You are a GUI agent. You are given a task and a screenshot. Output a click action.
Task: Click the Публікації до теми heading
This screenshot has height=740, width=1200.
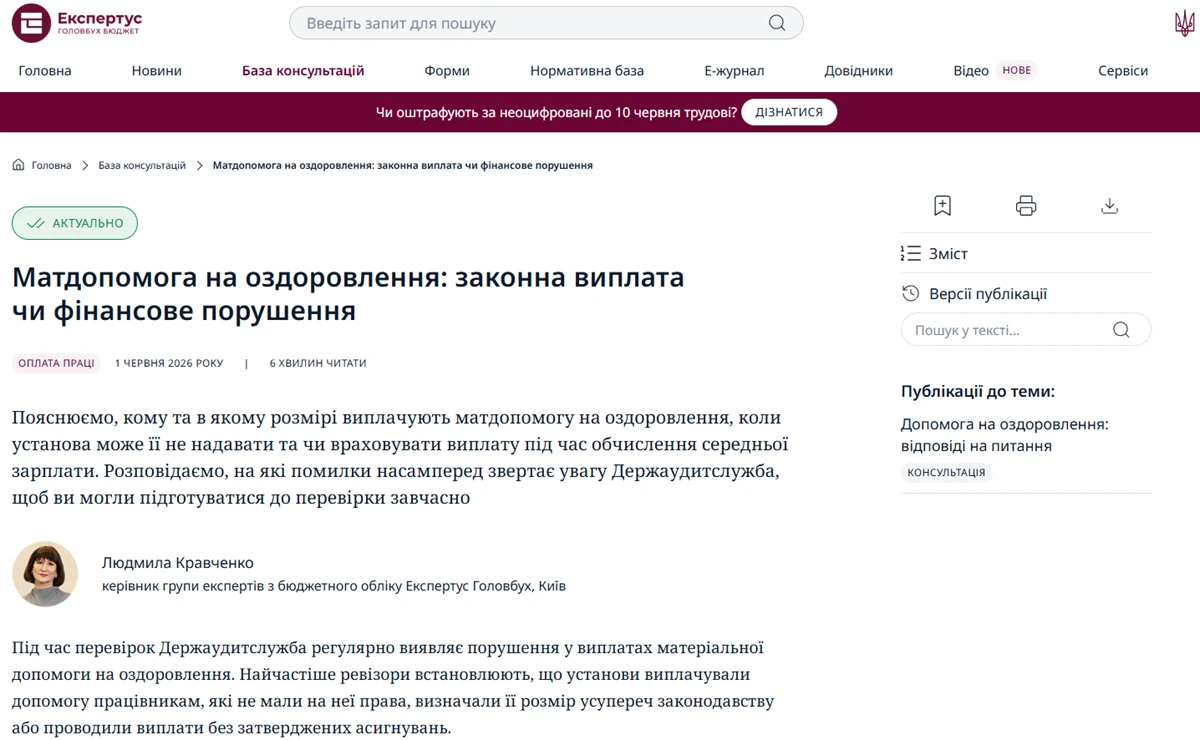978,391
